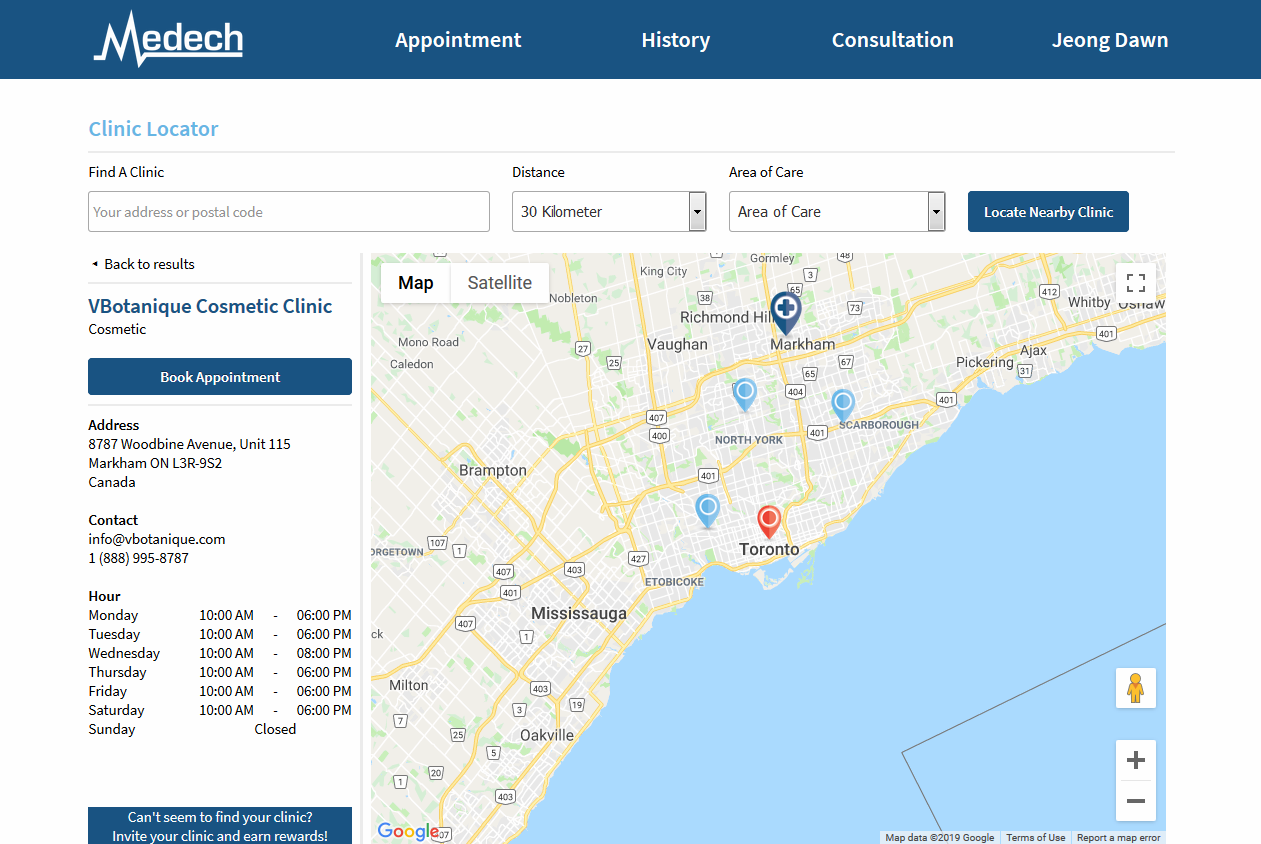Image resolution: width=1261 pixels, height=844 pixels.
Task: Click the address line 8787 Woodbine Avenue, Unit 115
Action: [189, 444]
